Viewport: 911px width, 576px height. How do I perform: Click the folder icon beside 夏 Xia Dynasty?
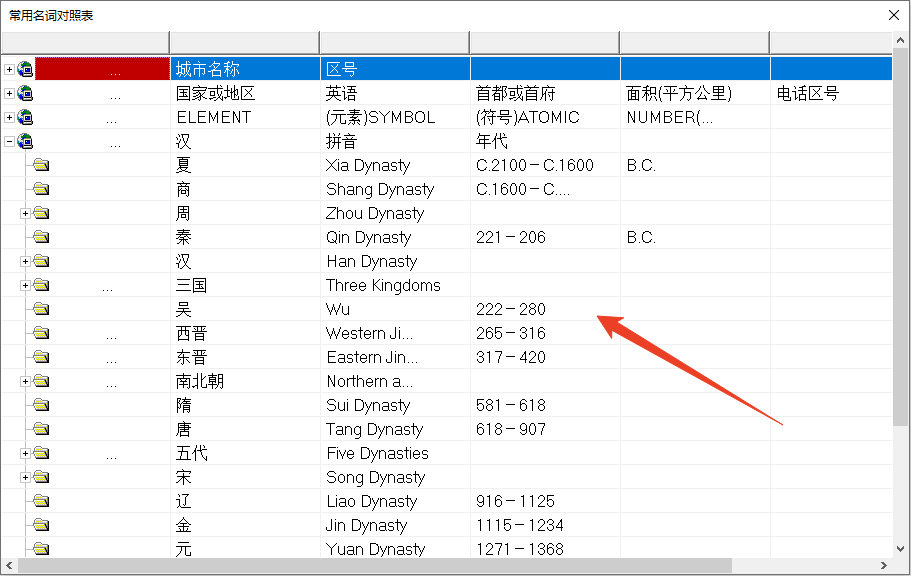click(40, 165)
